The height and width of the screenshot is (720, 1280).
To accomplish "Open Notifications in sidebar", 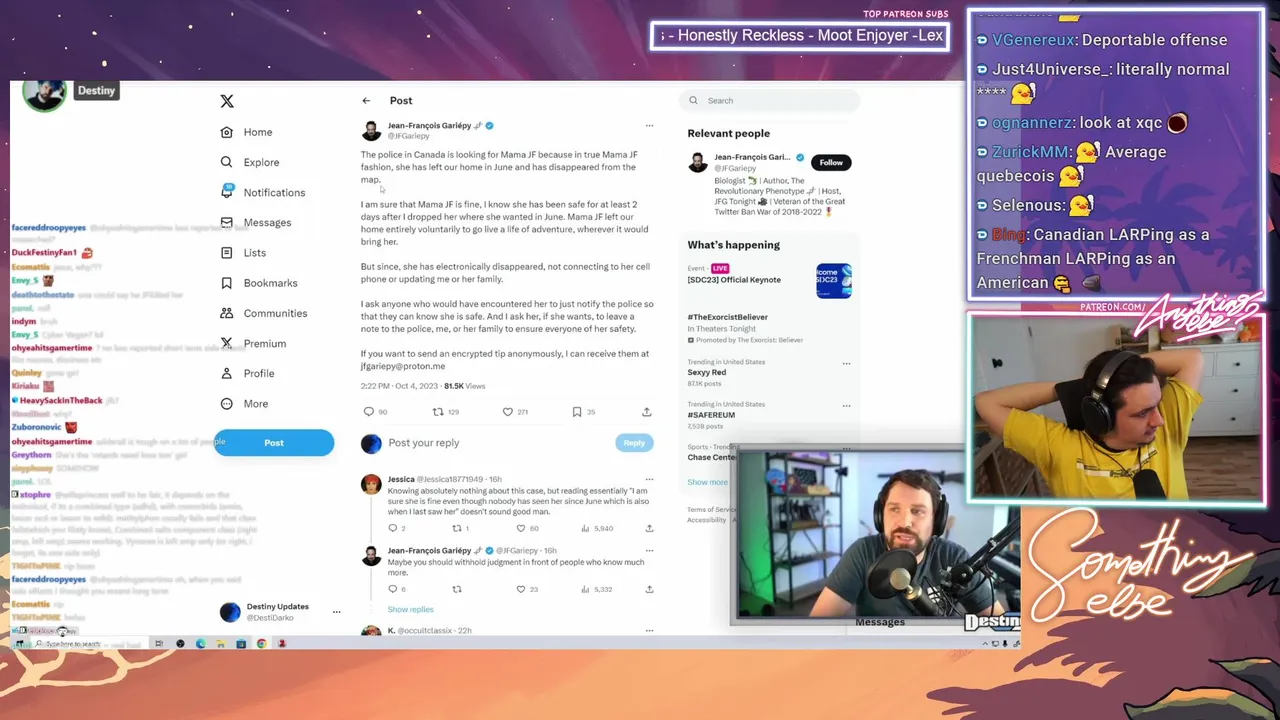I will (x=262, y=192).
